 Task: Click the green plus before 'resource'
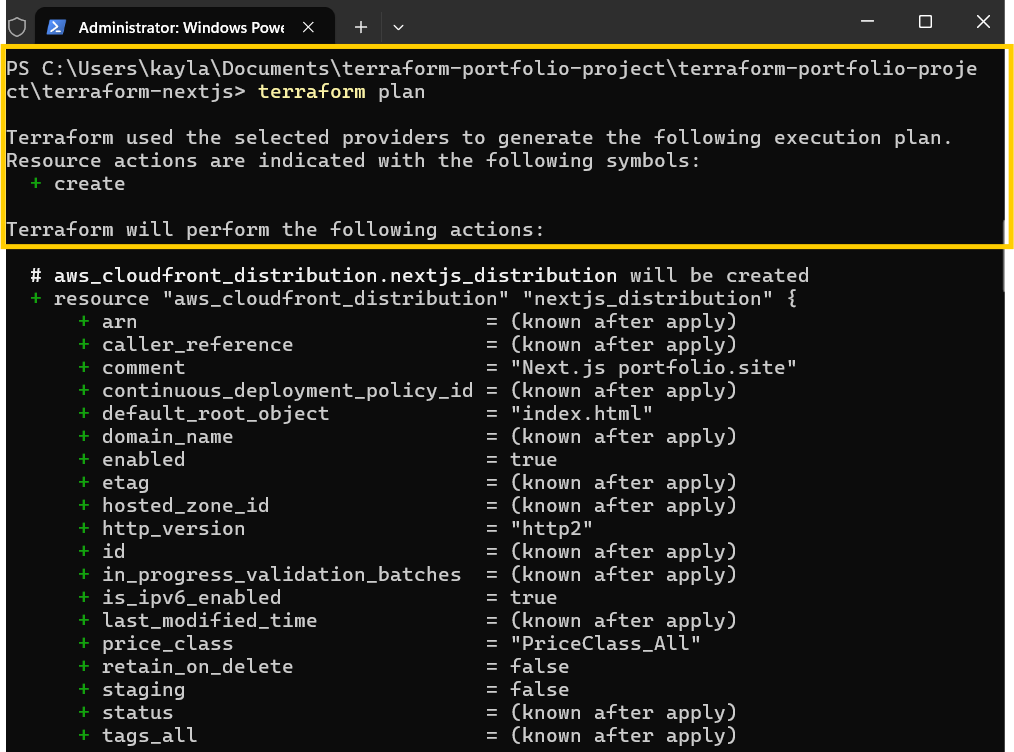tap(36, 298)
